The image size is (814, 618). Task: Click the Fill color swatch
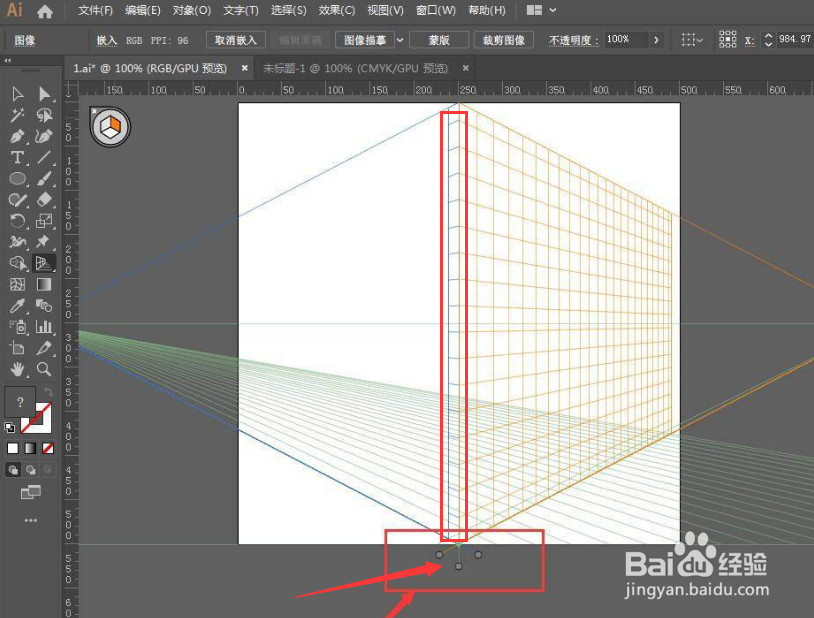click(20, 401)
